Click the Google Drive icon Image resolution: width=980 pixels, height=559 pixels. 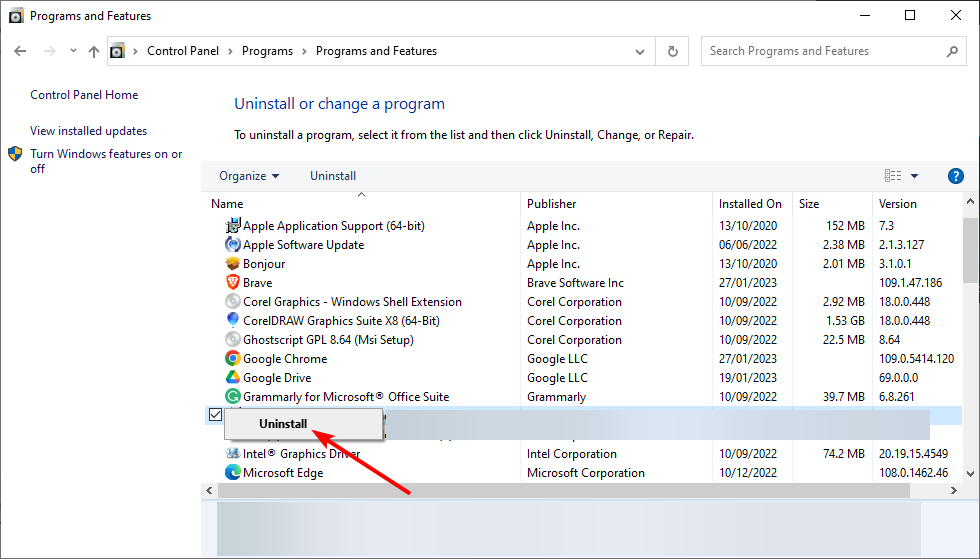(232, 377)
